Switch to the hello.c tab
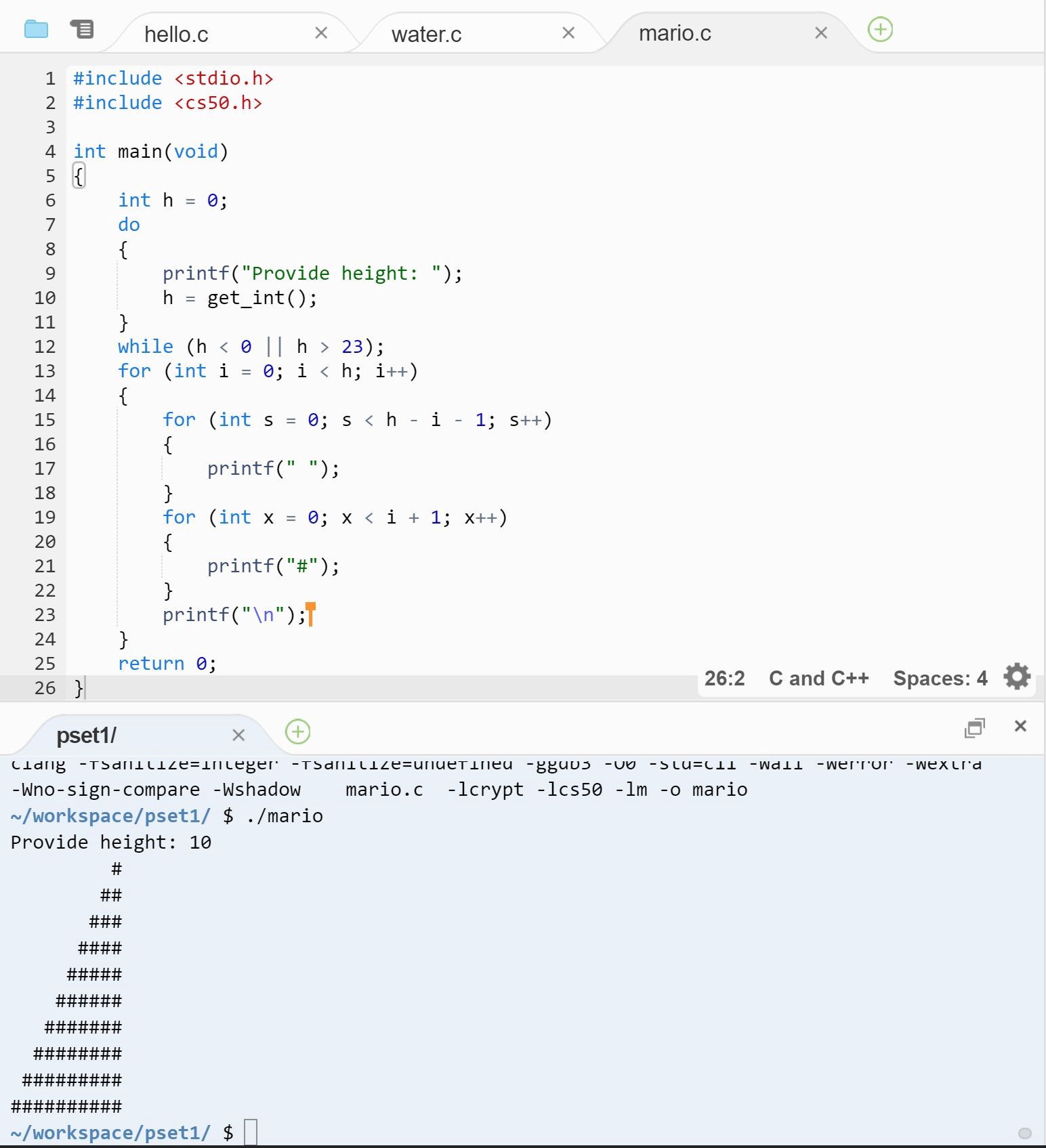 [x=176, y=34]
